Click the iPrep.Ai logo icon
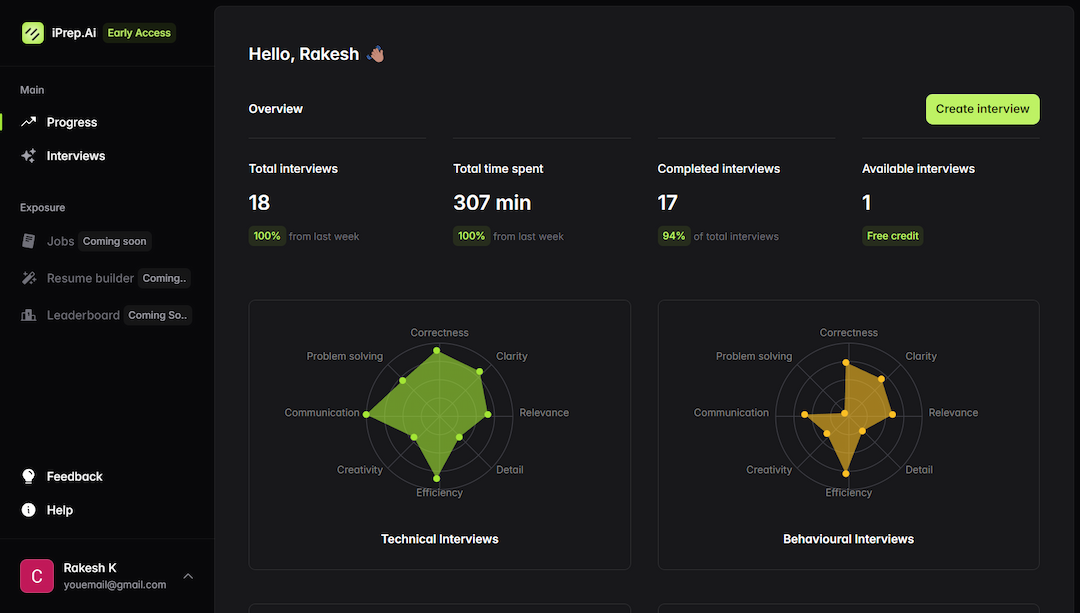 tap(33, 33)
